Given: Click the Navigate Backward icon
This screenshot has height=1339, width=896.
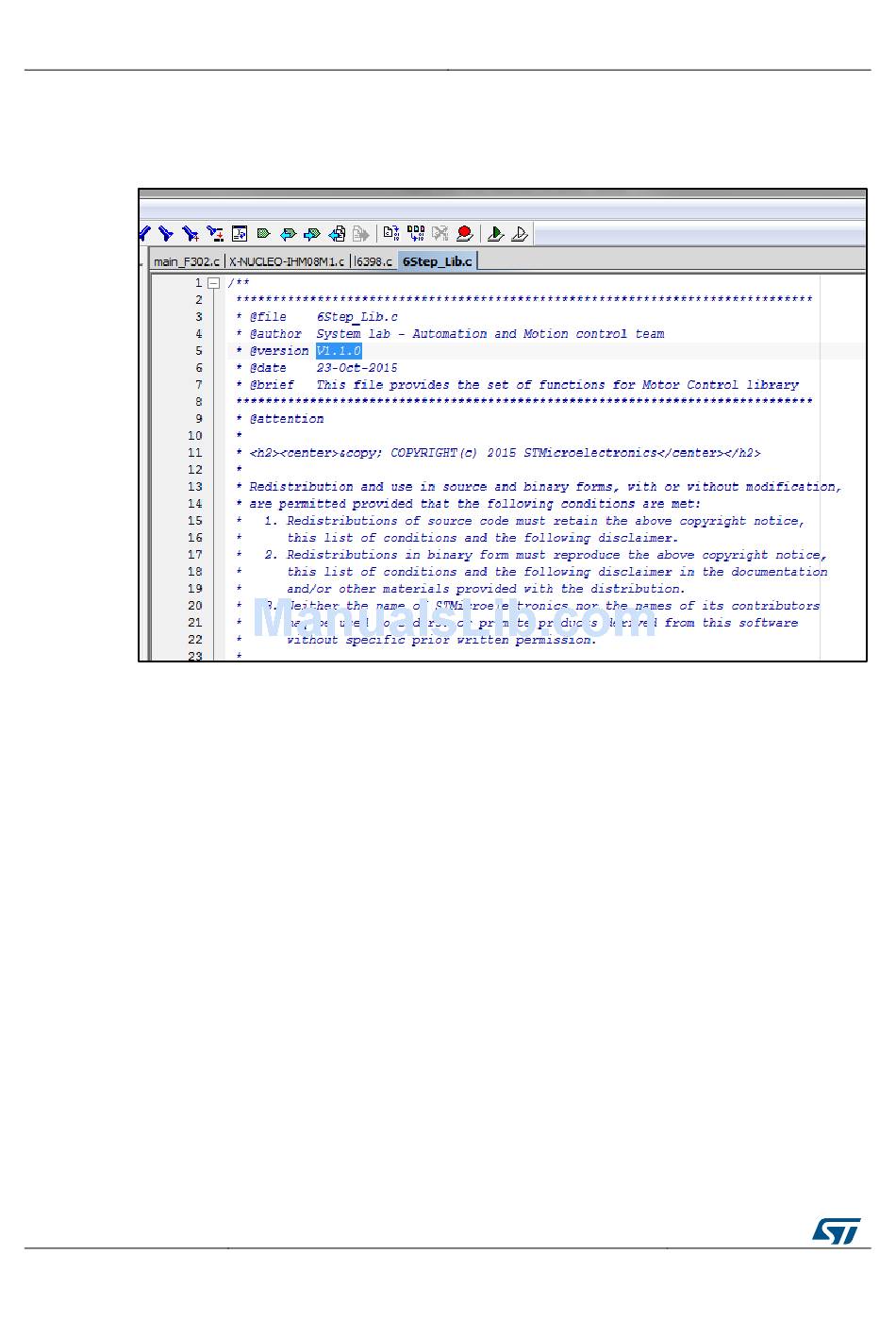Looking at the screenshot, I should [x=337, y=233].
